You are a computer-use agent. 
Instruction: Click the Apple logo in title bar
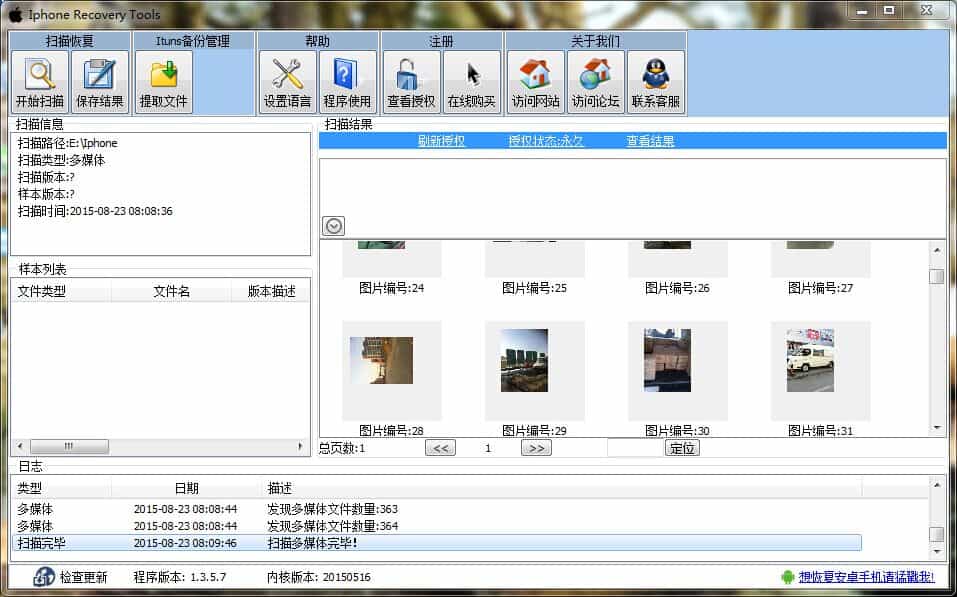[15, 15]
